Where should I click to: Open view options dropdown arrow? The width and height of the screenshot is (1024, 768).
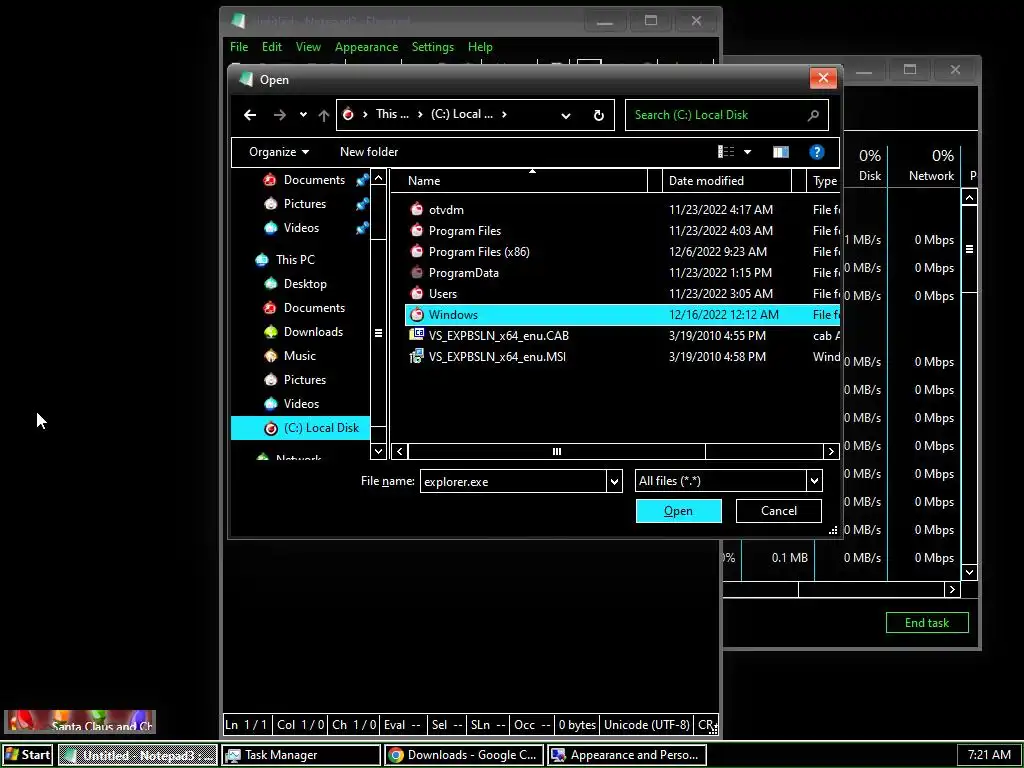pyautogui.click(x=747, y=152)
